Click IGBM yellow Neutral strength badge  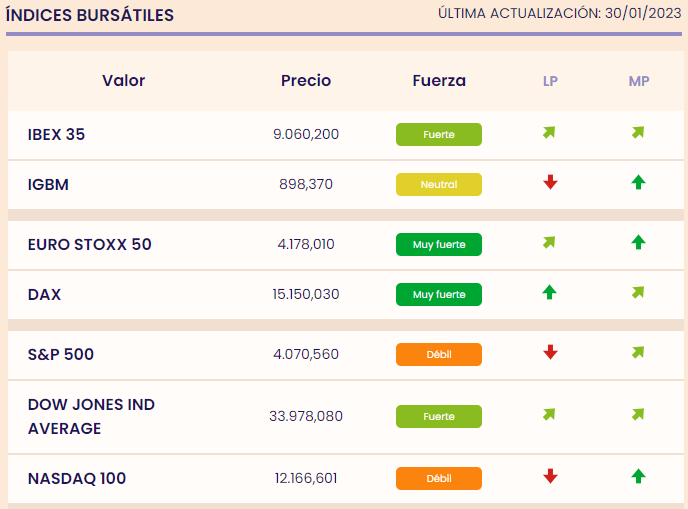coord(439,185)
